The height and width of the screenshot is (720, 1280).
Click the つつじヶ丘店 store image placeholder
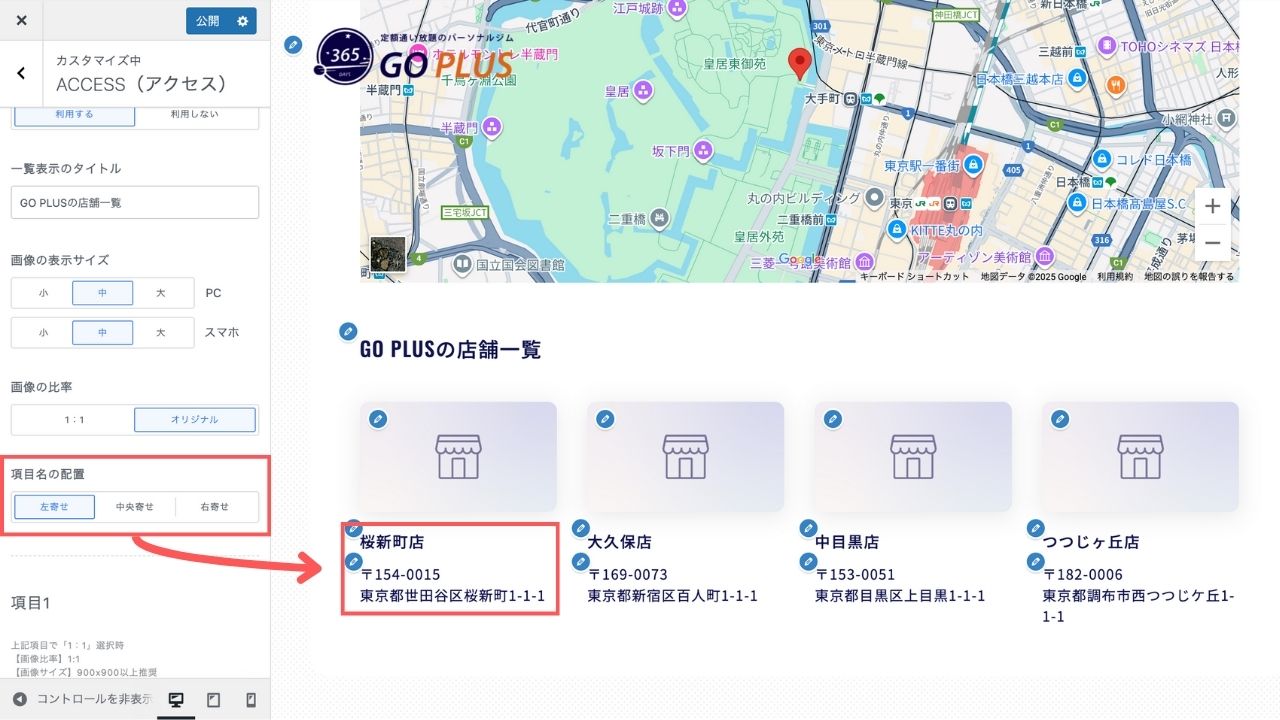click(1140, 456)
